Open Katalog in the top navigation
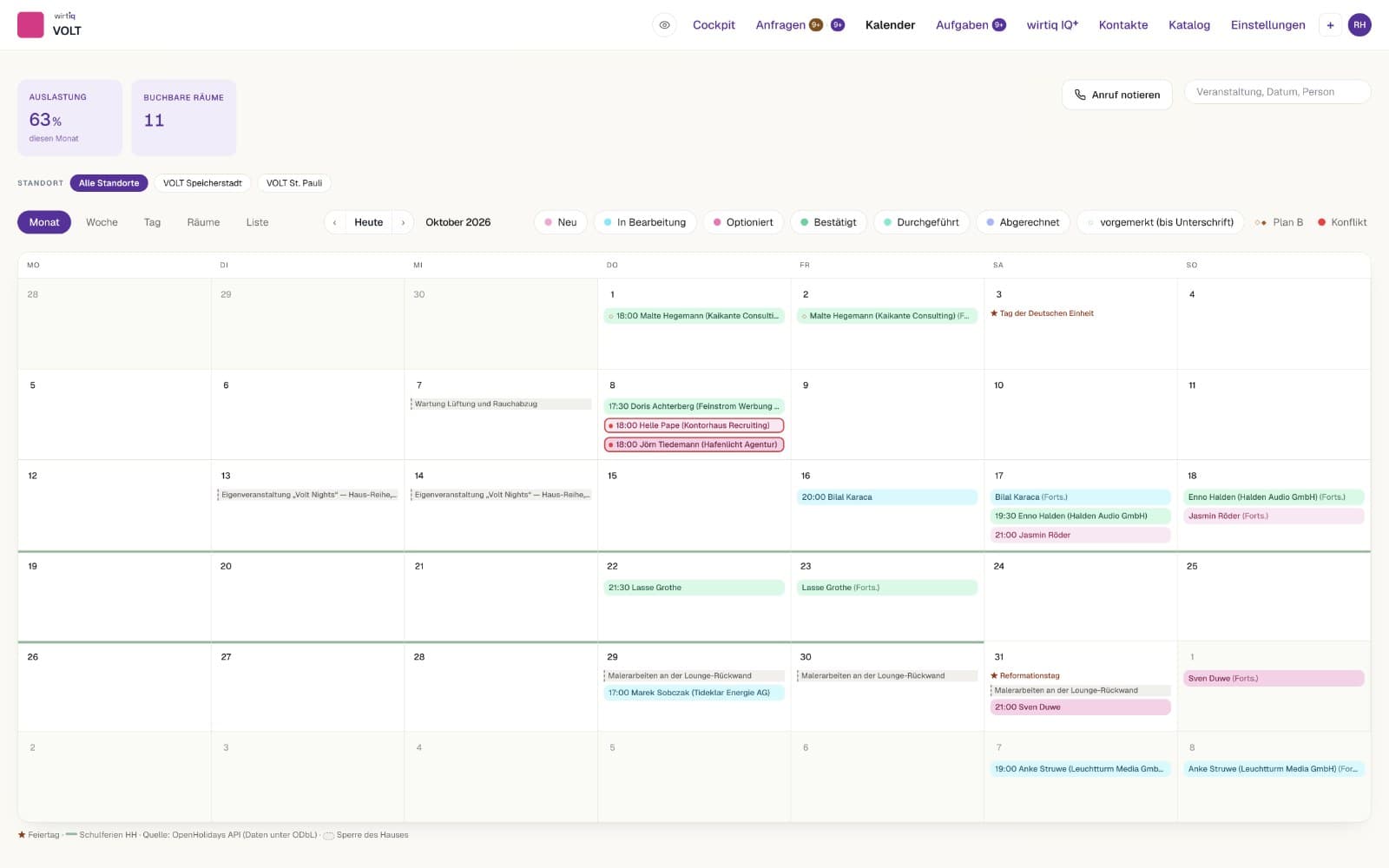The width and height of the screenshot is (1389, 868). pos(1189,25)
